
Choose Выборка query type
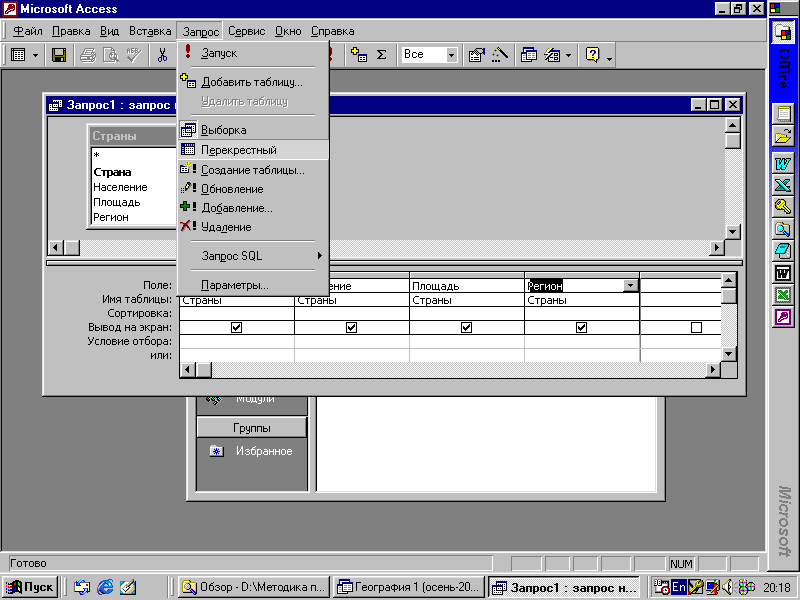click(253, 130)
